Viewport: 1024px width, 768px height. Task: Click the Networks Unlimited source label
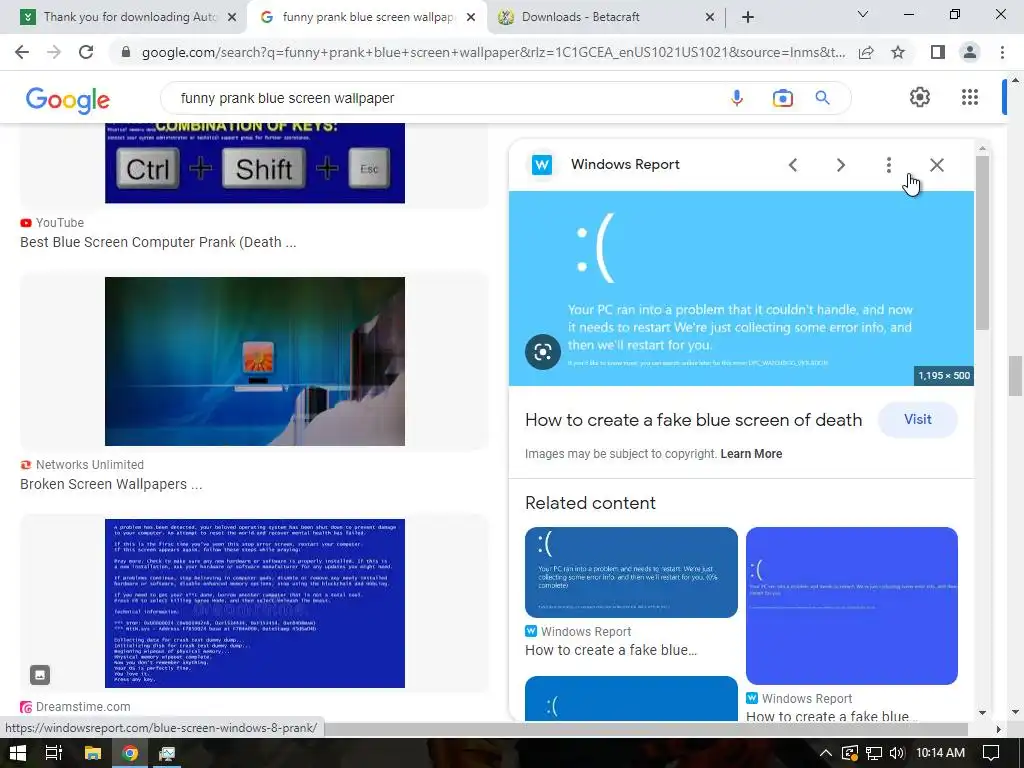tap(89, 464)
